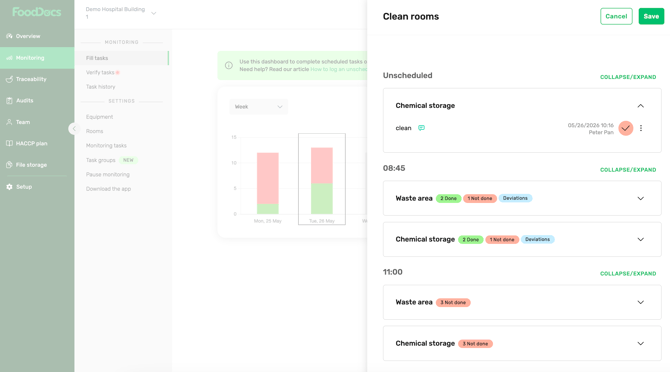Click the Cancel button
Viewport: 670px width, 372px height.
tap(616, 16)
